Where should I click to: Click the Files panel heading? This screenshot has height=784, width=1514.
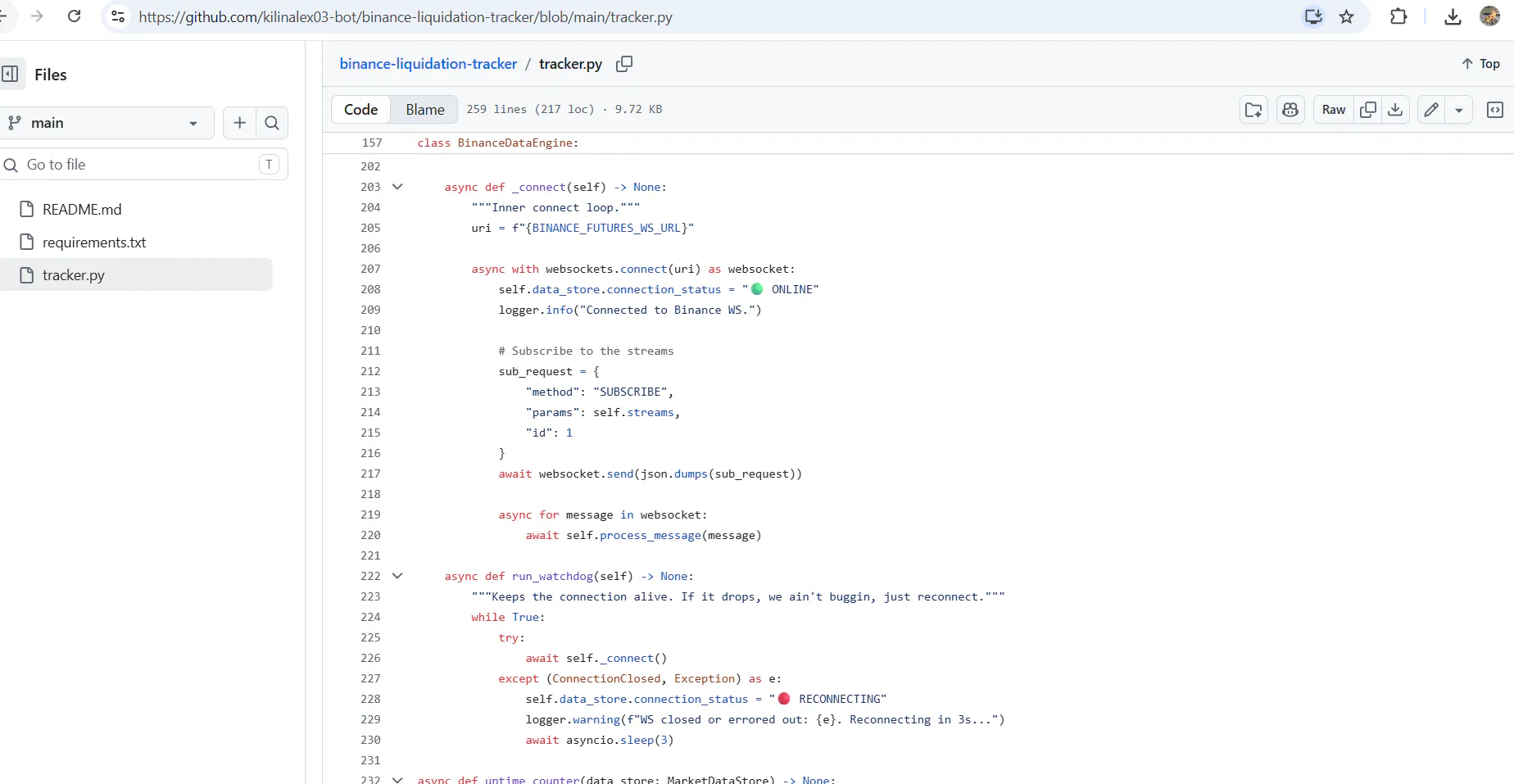point(51,75)
